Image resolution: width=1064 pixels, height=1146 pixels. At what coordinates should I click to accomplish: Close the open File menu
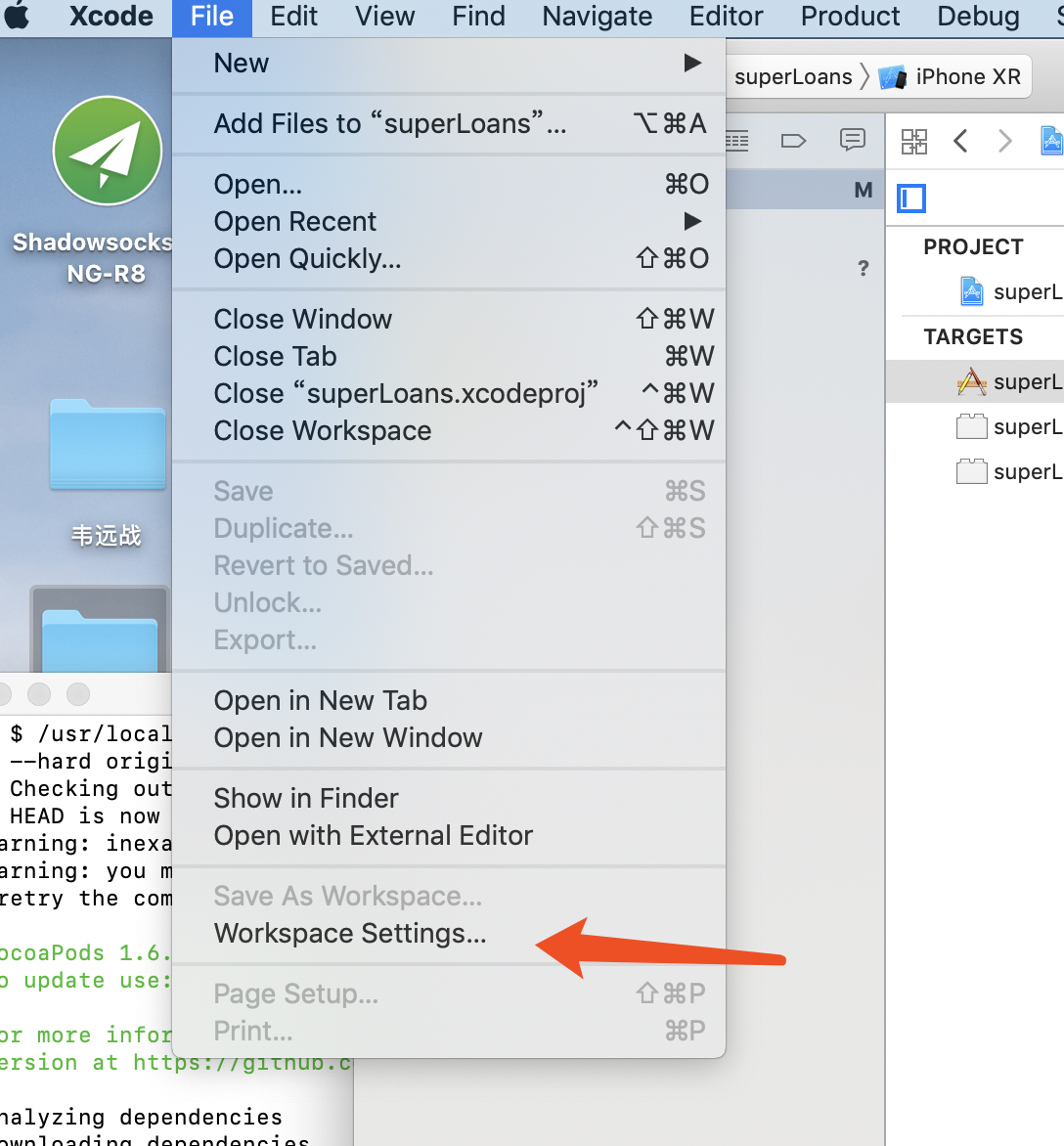212,16
